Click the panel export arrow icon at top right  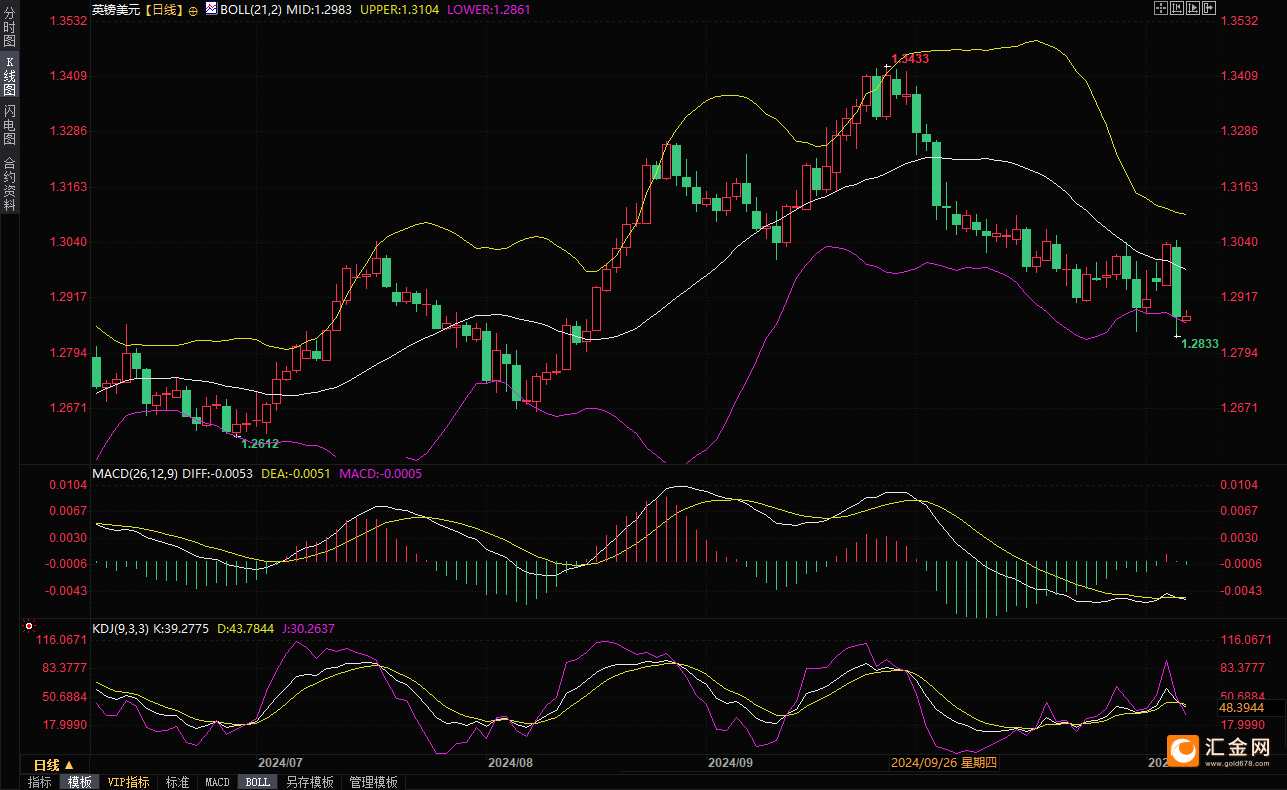click(1209, 8)
